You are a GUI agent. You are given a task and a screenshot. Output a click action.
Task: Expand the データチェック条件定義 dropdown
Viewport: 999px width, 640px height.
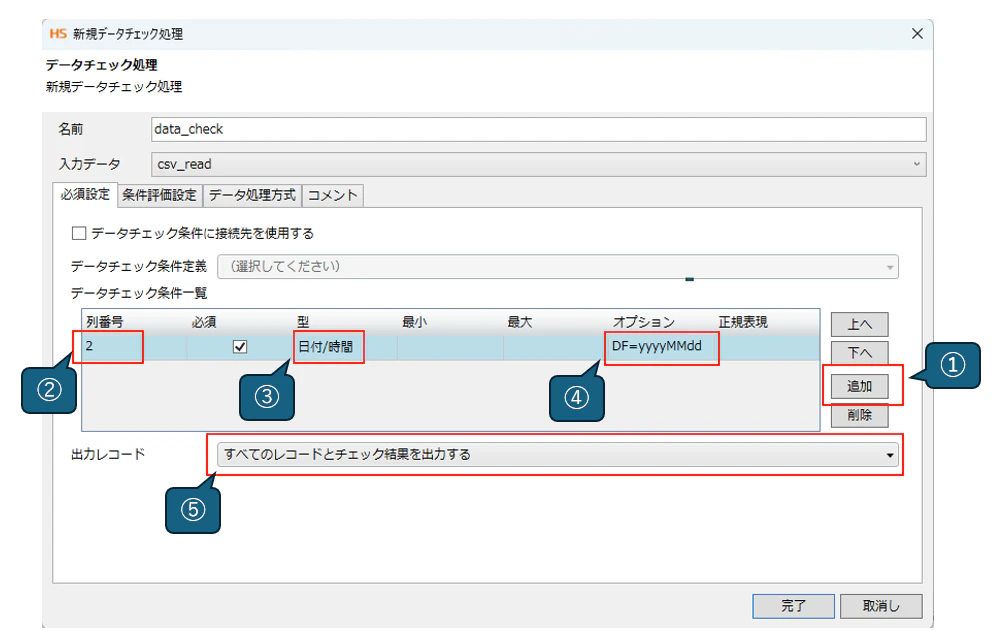pos(558,267)
